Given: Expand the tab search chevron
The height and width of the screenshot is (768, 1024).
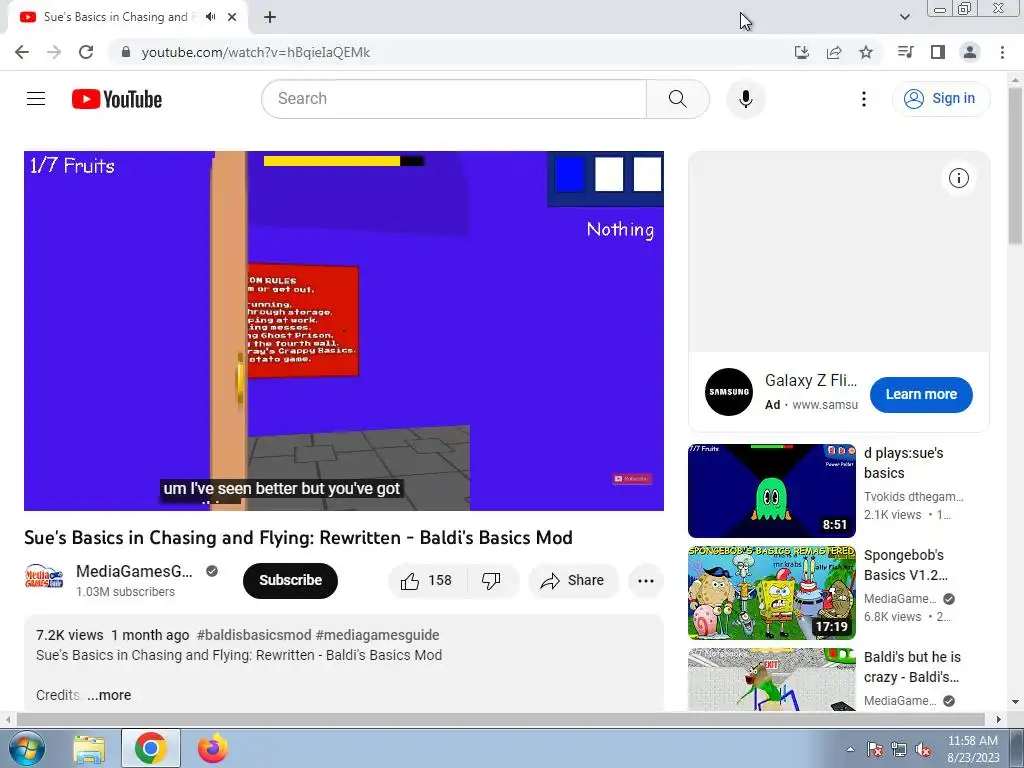Looking at the screenshot, I should click(x=904, y=17).
